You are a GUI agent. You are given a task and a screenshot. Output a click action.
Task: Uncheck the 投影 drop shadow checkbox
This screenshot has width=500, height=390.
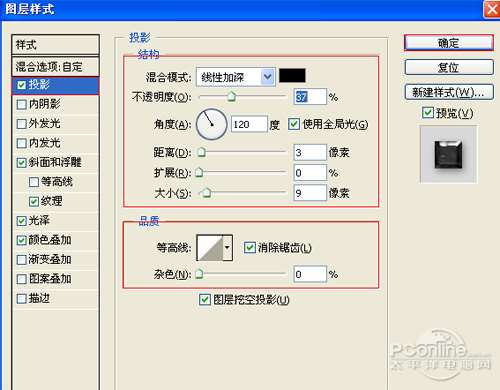[22, 85]
